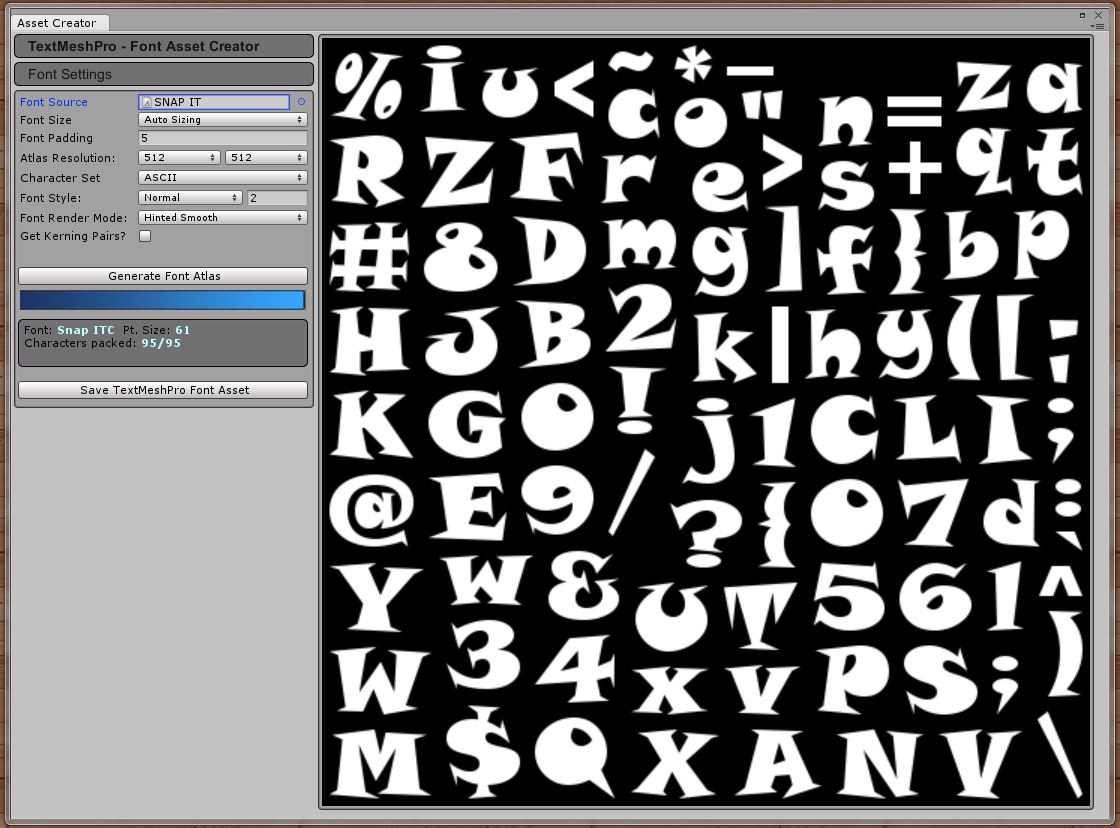The width and height of the screenshot is (1120, 828).
Task: Click the font asset icon inside SNAP IT field
Action: (146, 101)
